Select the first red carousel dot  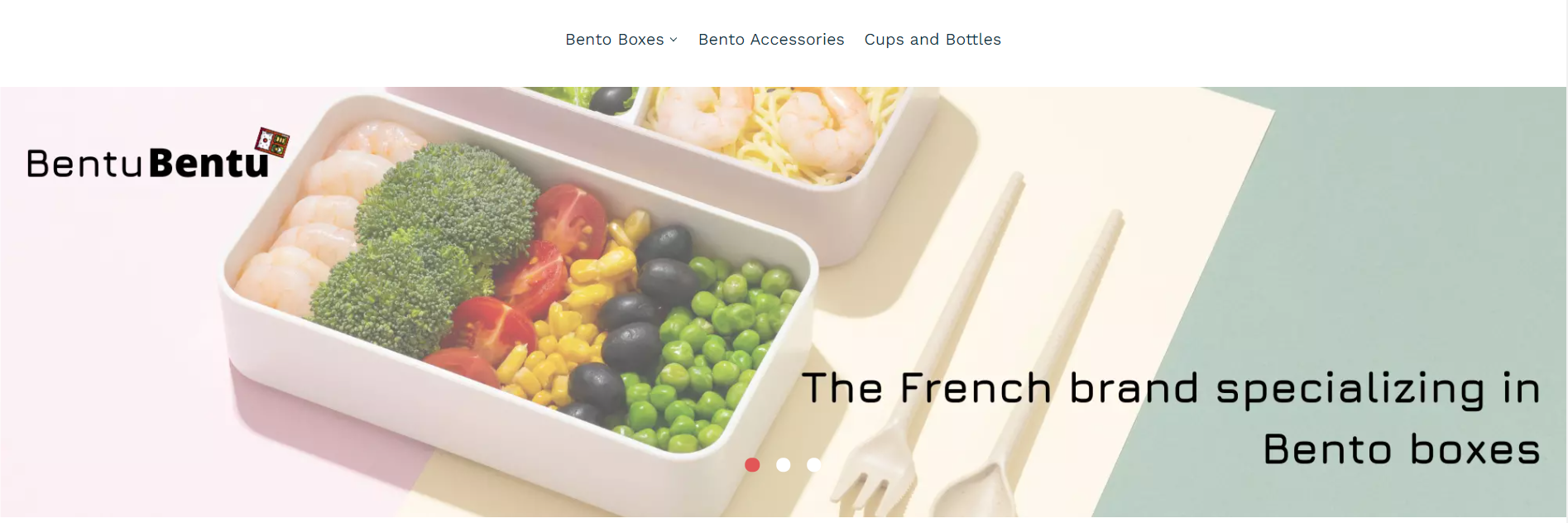pos(752,465)
